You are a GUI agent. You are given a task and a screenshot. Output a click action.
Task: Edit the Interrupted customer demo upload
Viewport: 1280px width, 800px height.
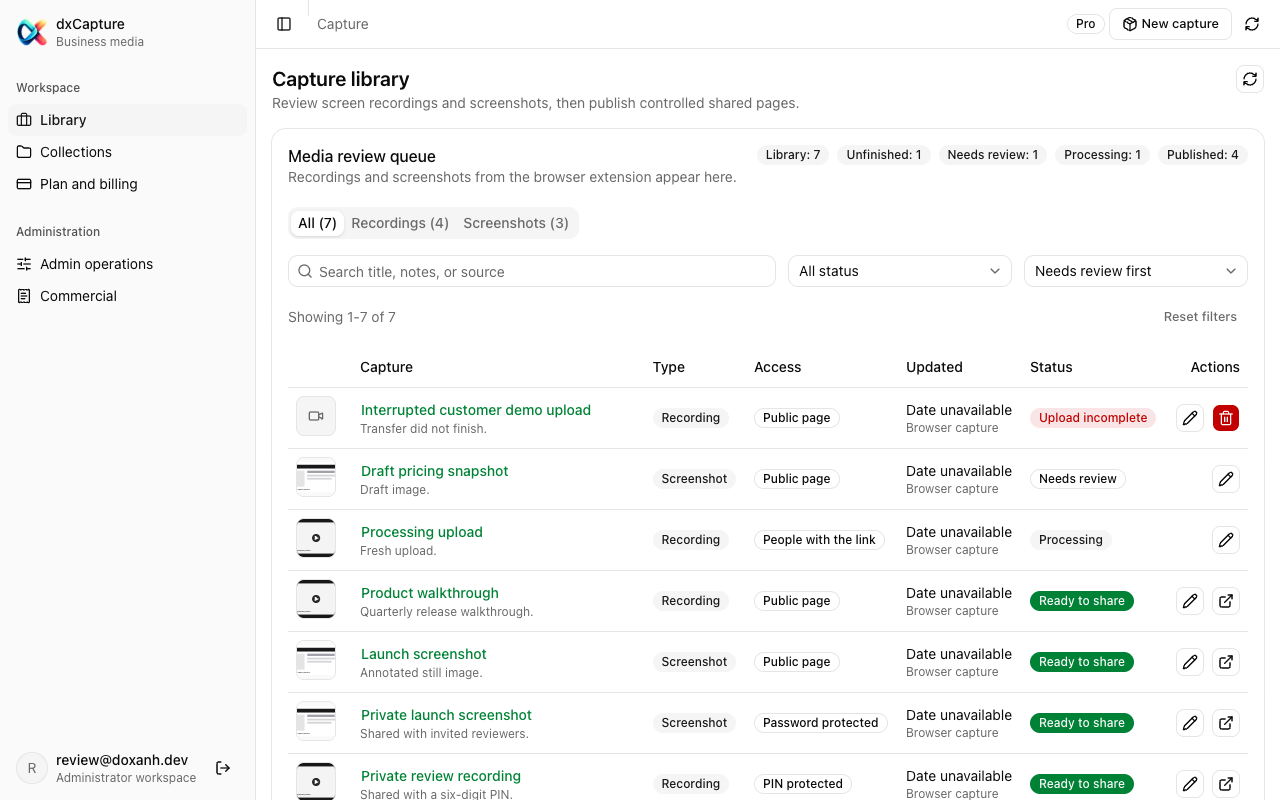click(x=1190, y=418)
